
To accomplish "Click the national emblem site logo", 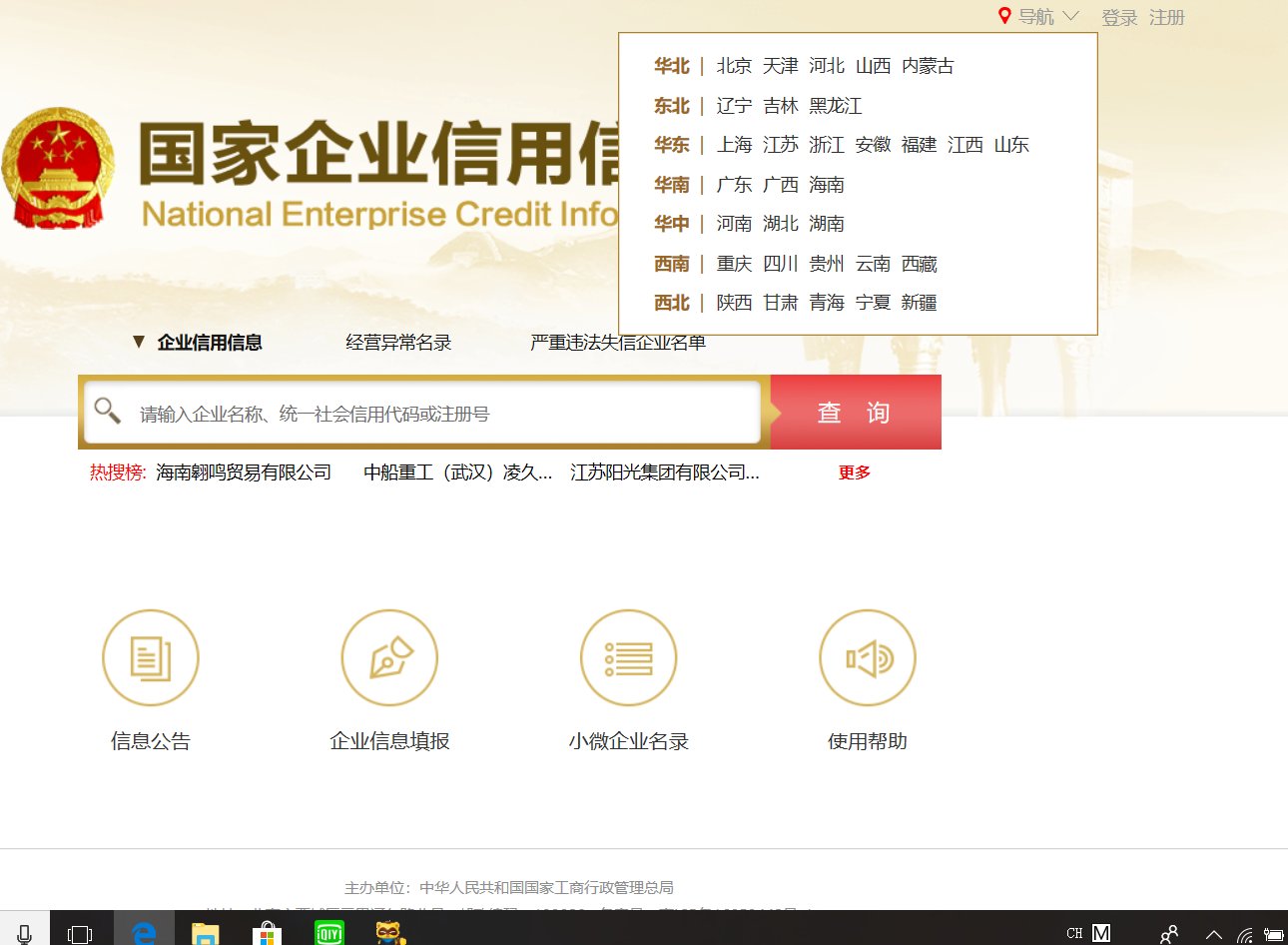I will click(58, 163).
